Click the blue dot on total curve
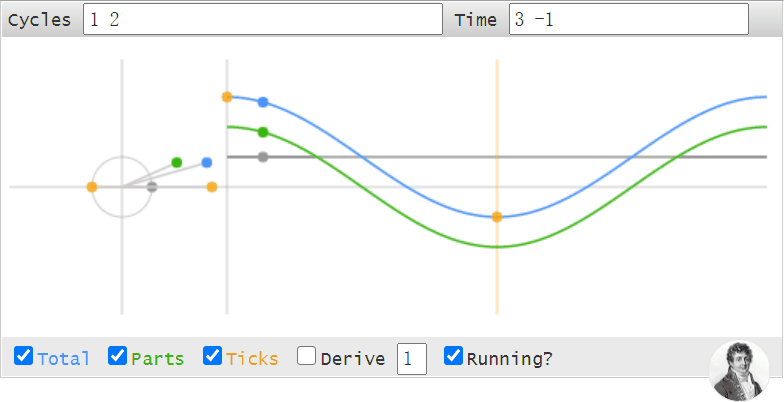Screen dimensions: 784x402 click(263, 102)
